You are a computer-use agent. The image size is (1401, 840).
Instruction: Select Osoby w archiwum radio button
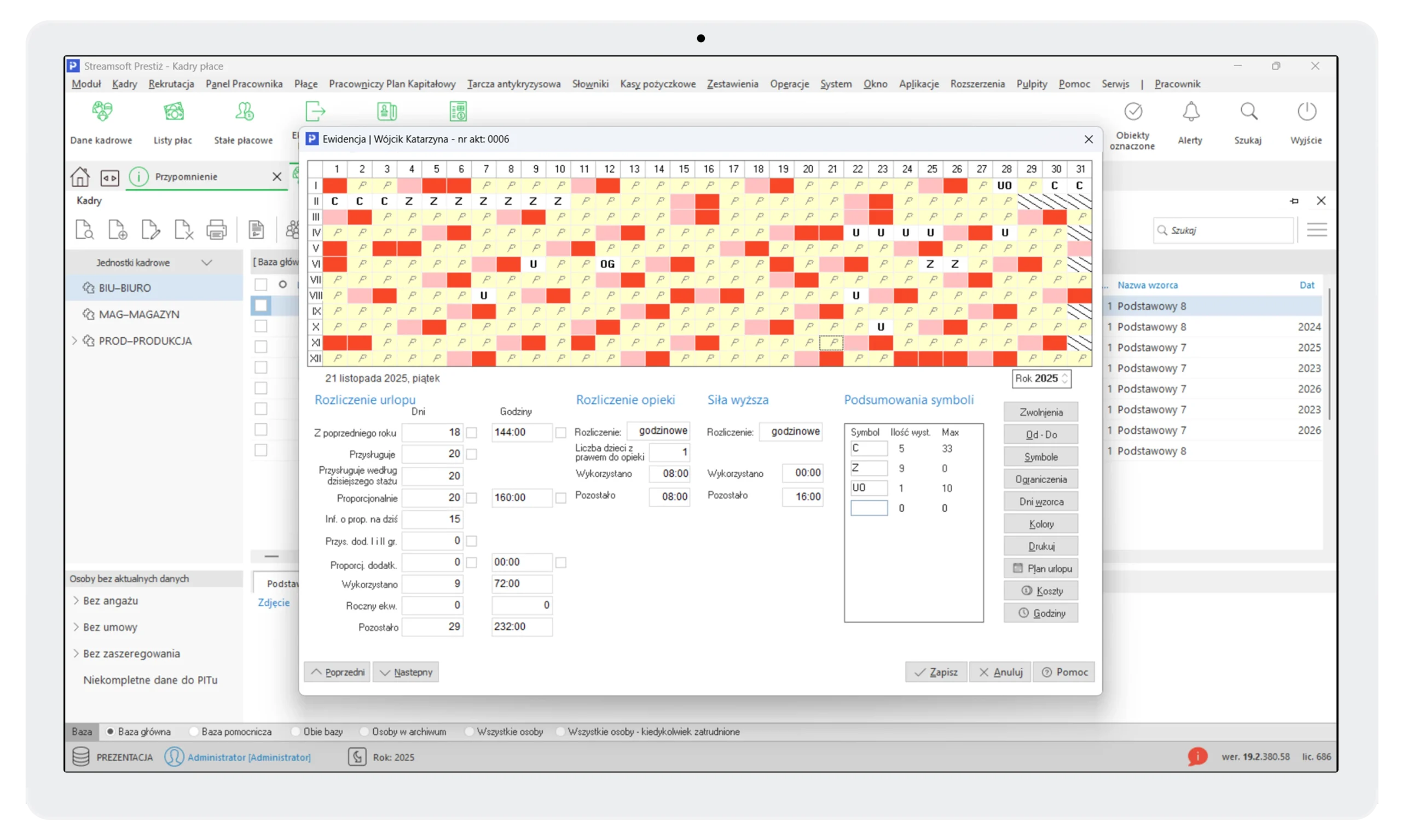(x=364, y=732)
